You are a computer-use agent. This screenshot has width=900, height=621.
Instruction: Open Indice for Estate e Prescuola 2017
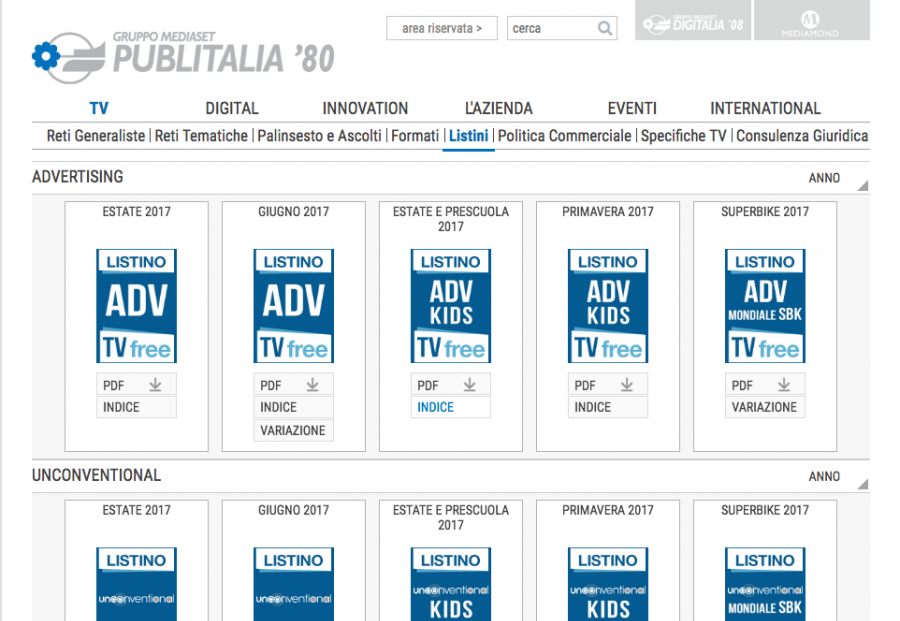[436, 407]
